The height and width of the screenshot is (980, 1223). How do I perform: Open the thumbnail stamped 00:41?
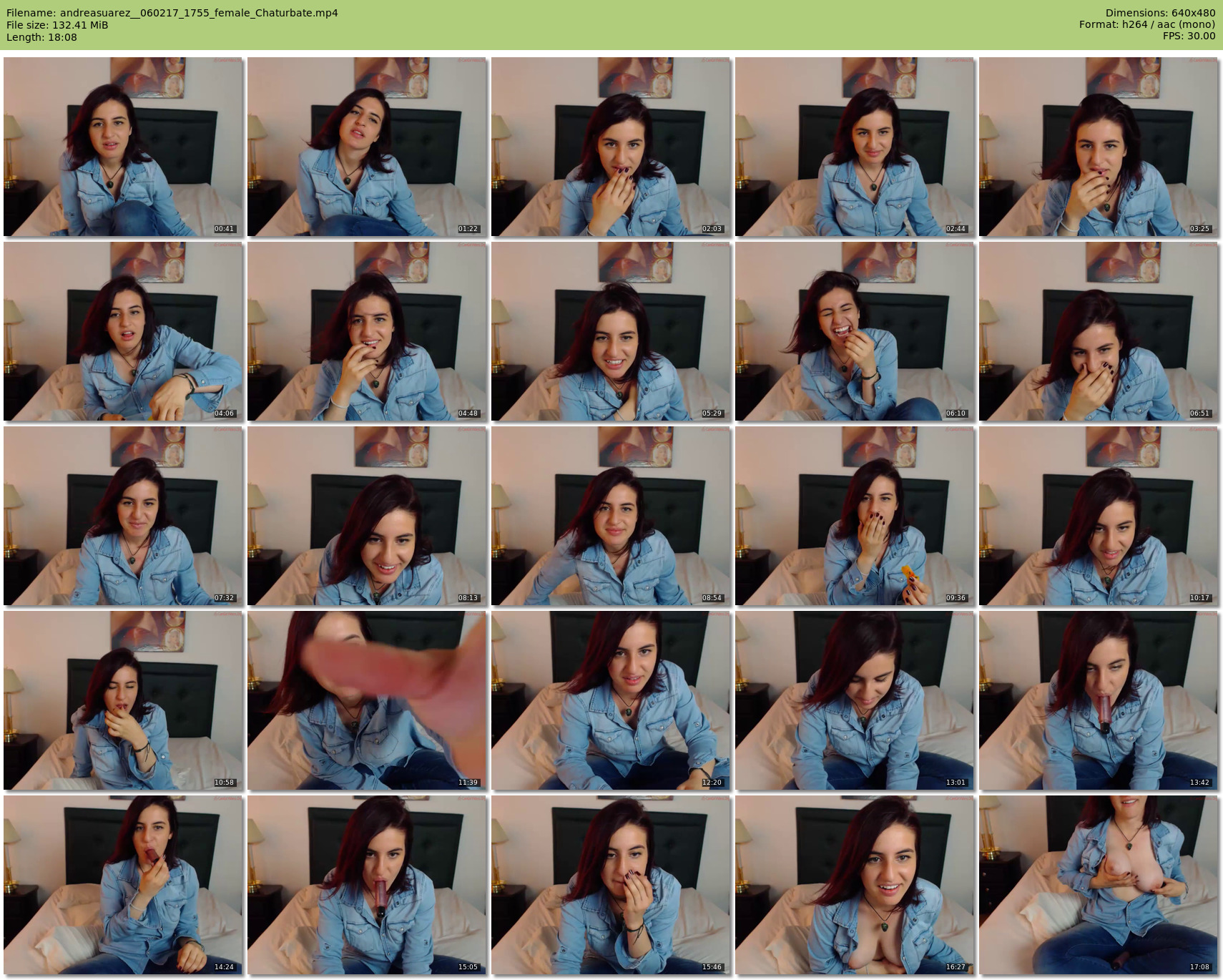pos(123,147)
